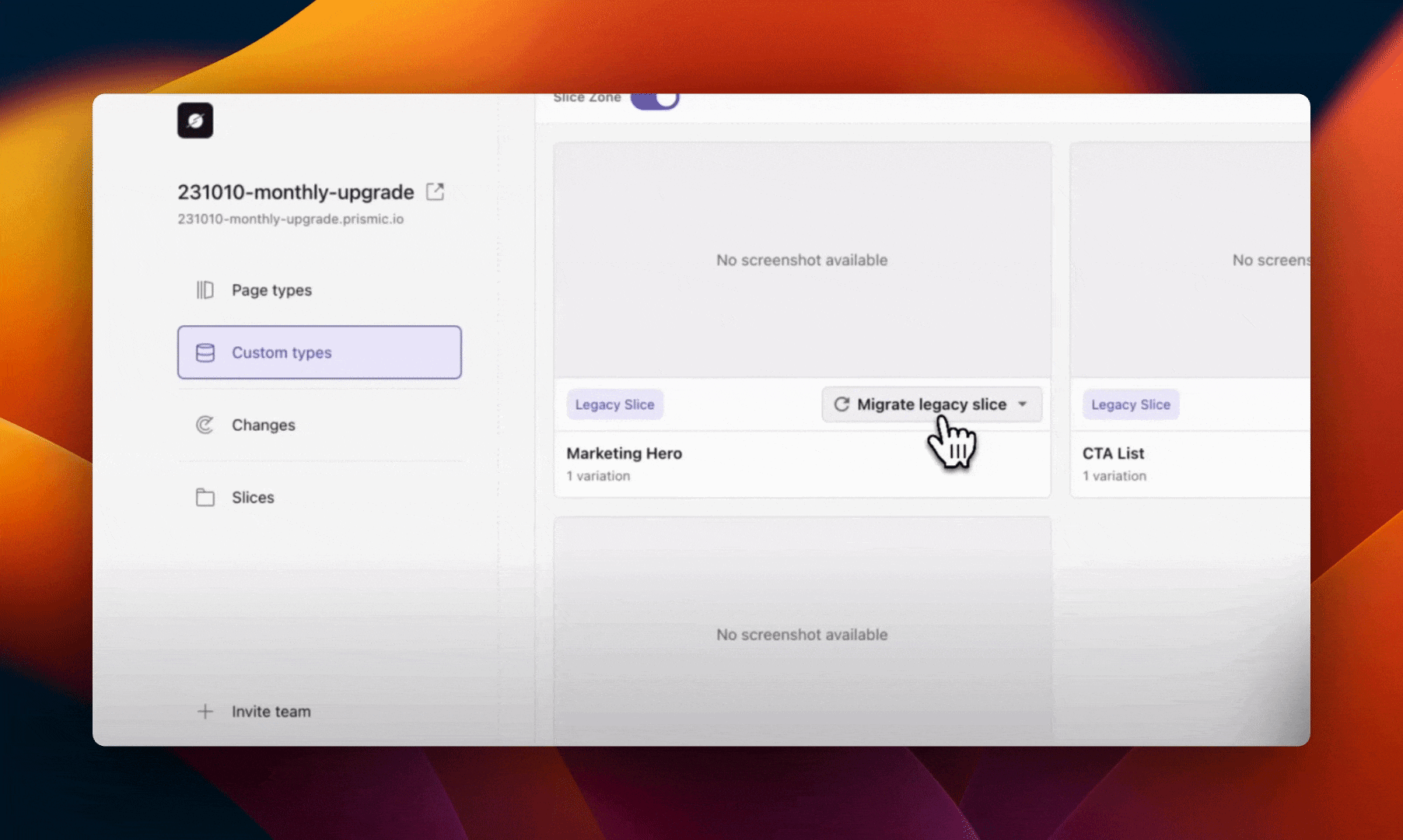Viewport: 1403px width, 840px height.
Task: Navigate to the Page types section
Action: click(x=271, y=289)
